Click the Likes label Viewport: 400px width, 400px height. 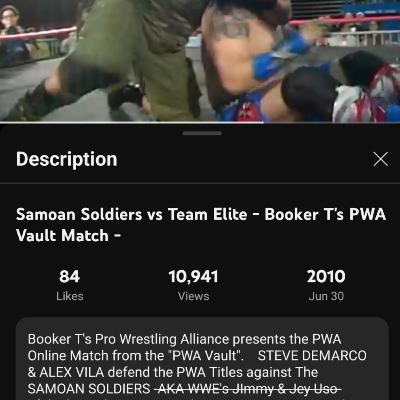pyautogui.click(x=69, y=296)
